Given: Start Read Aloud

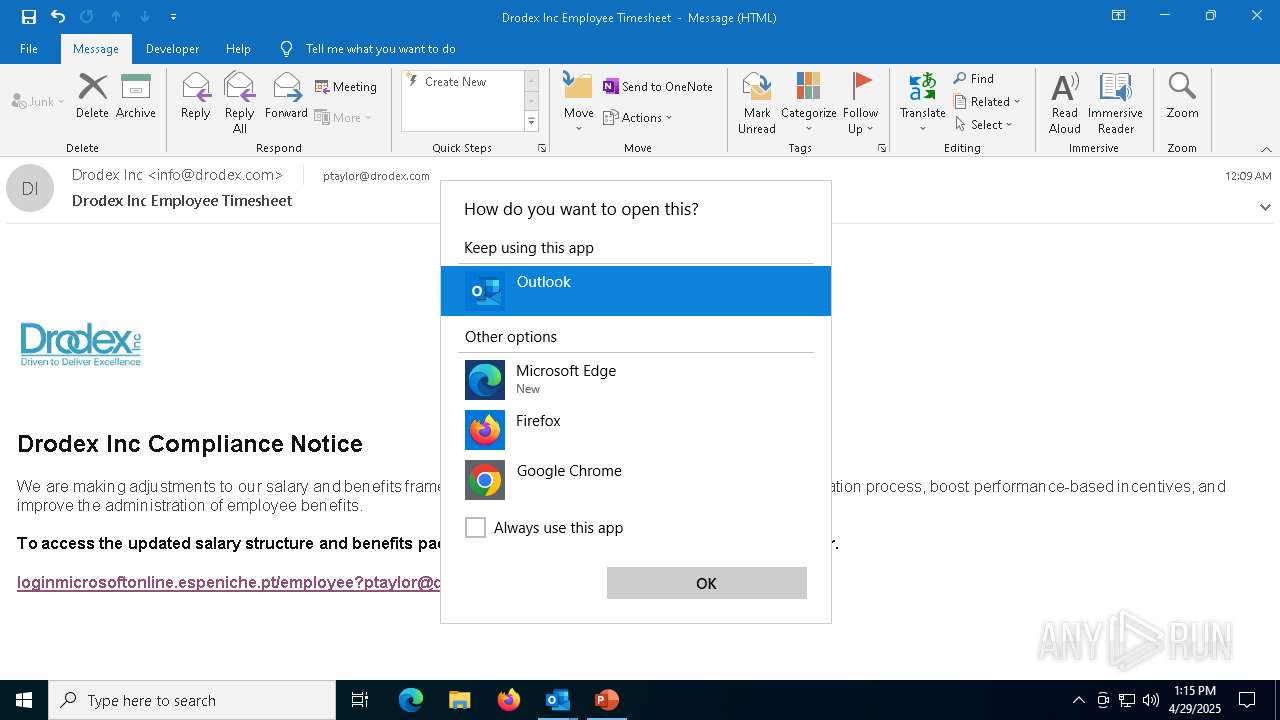Looking at the screenshot, I should pos(1065,103).
